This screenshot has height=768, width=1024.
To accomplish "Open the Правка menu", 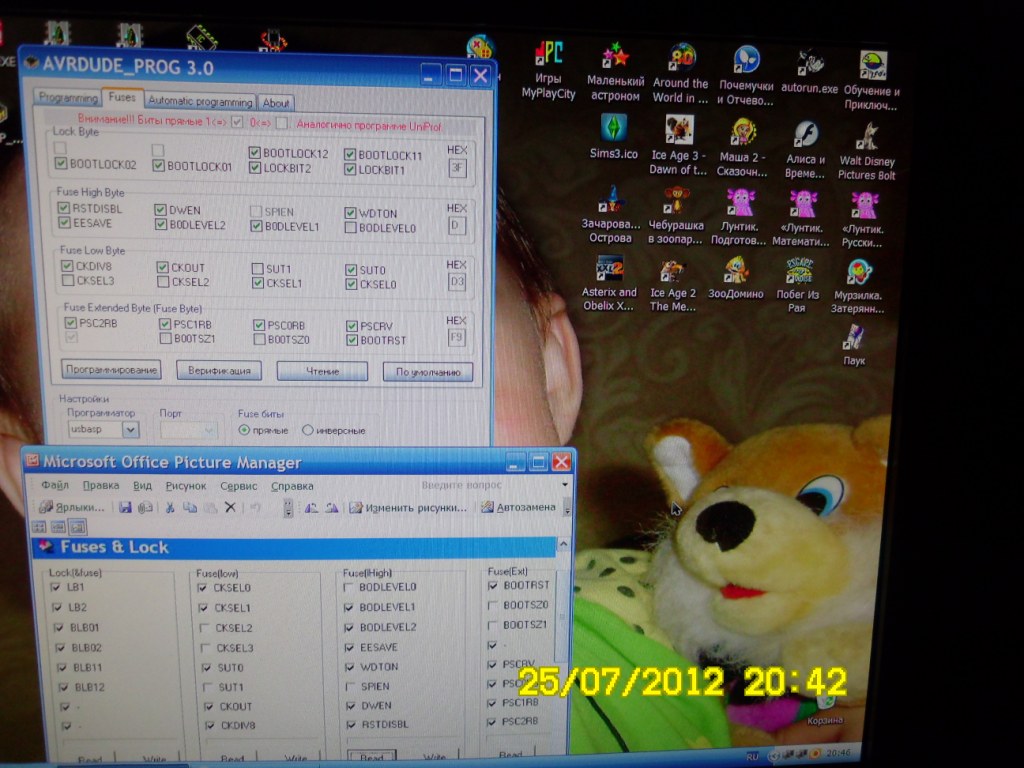I will pyautogui.click(x=101, y=485).
